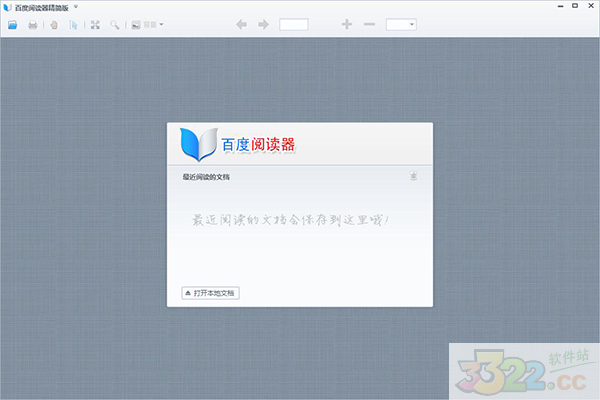
Task: Open the 背景 background dropdown
Action: 149,24
